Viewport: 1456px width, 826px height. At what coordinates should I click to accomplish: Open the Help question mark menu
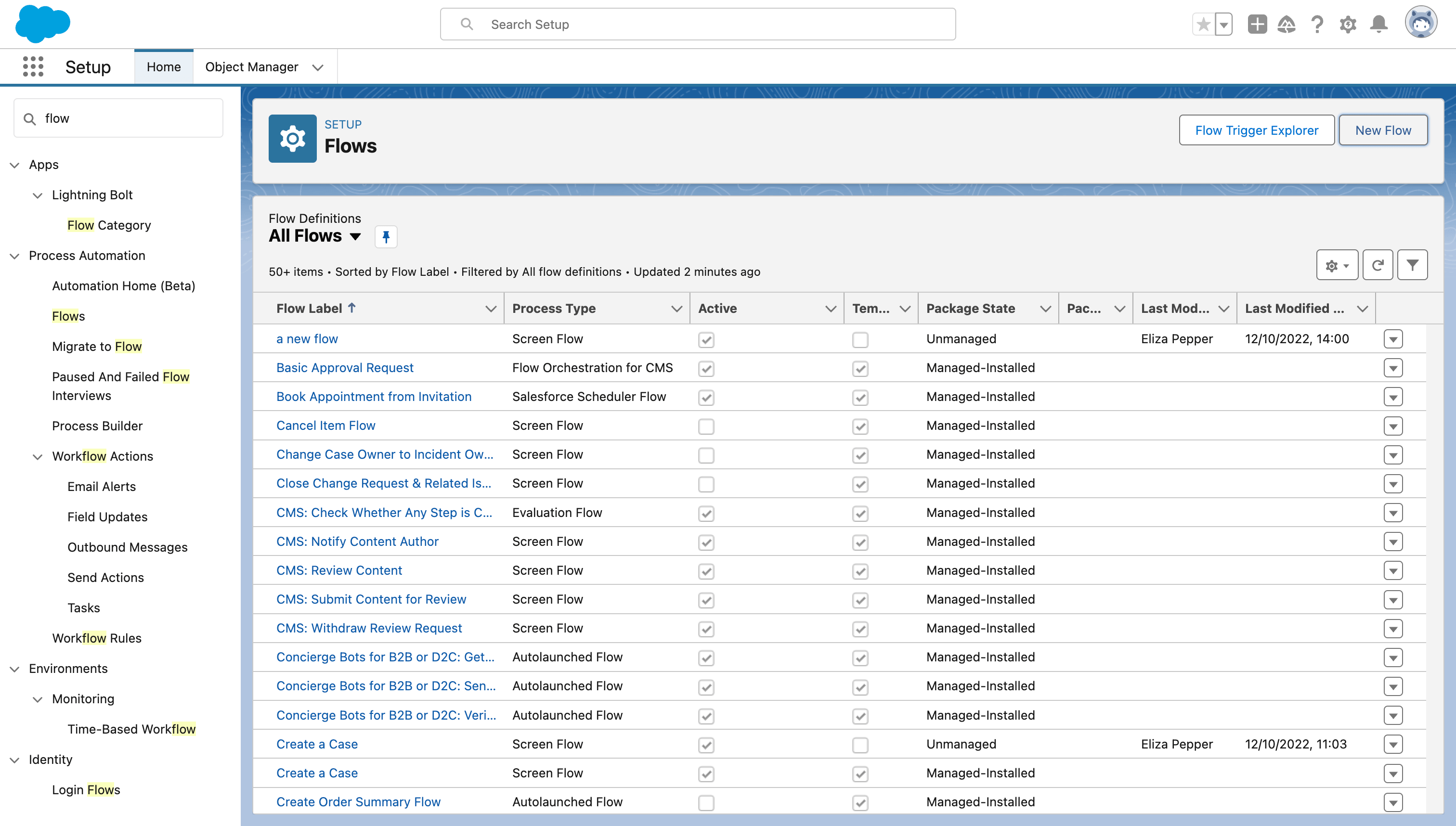(1317, 25)
